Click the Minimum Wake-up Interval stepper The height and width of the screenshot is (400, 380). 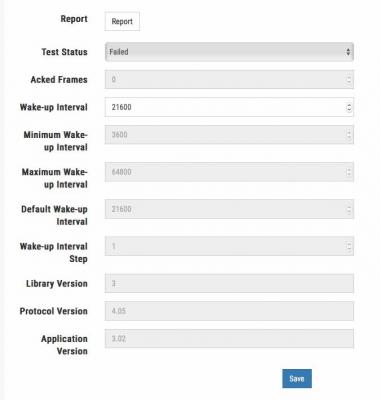pyautogui.click(x=349, y=135)
